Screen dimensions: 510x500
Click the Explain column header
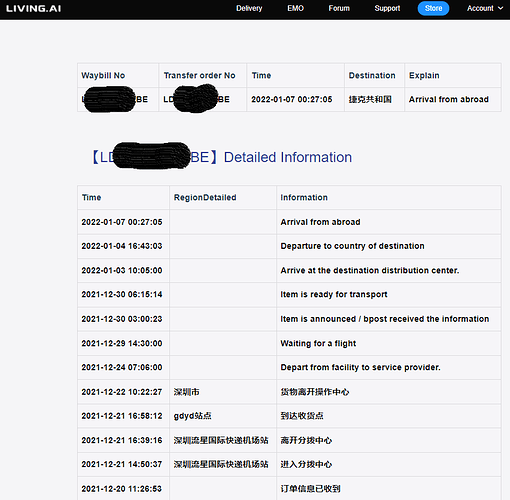[x=424, y=75]
